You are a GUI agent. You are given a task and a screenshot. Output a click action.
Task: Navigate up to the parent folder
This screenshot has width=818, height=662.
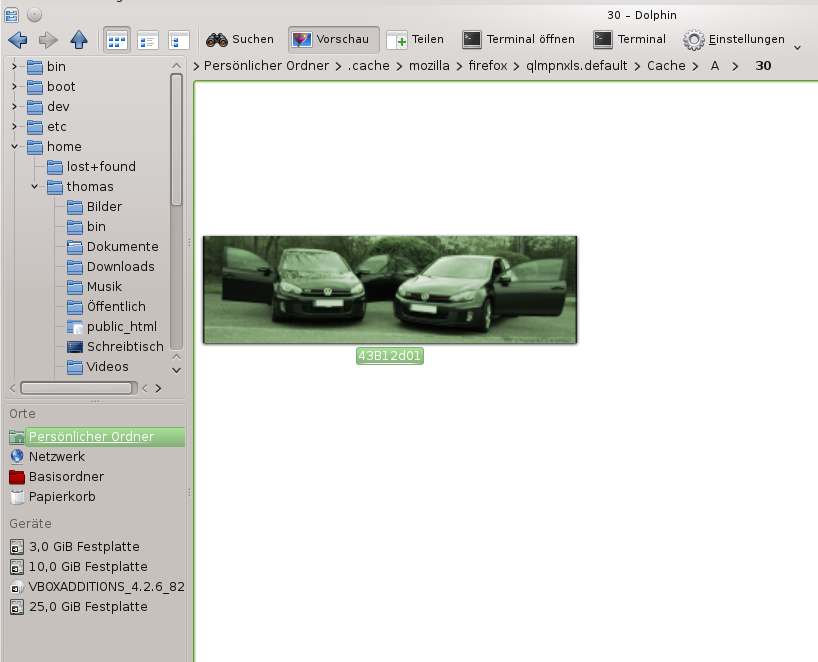point(79,40)
